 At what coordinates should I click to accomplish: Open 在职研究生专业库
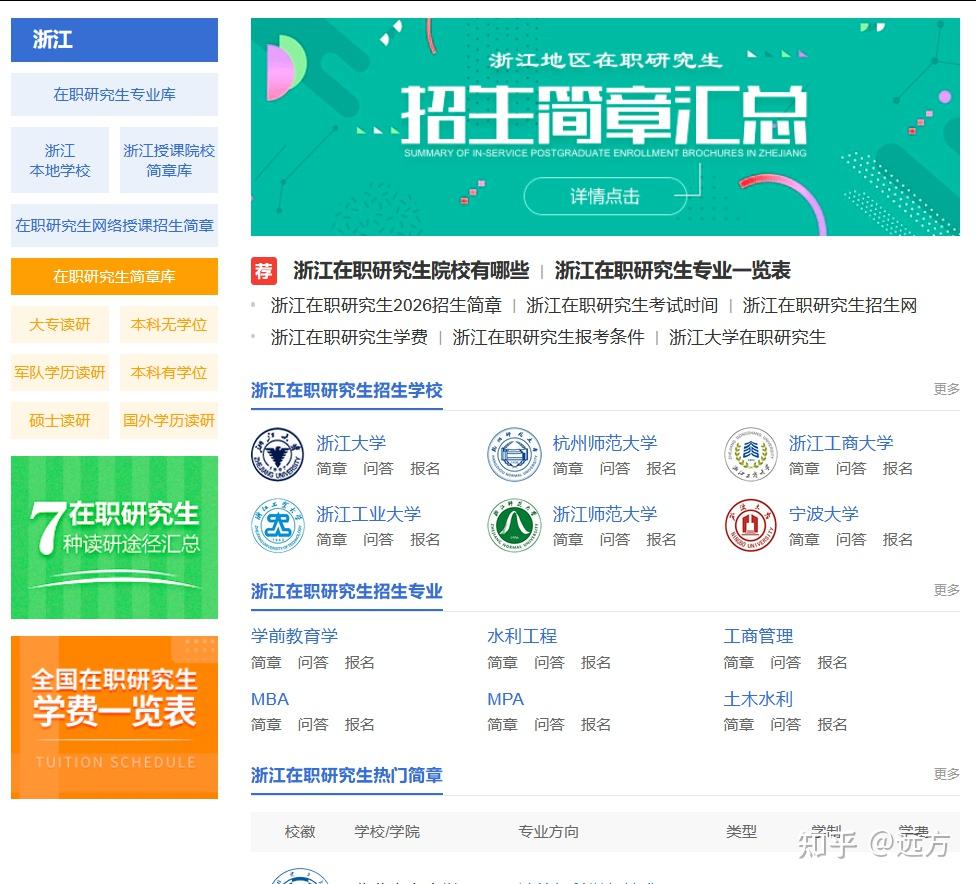[x=115, y=95]
